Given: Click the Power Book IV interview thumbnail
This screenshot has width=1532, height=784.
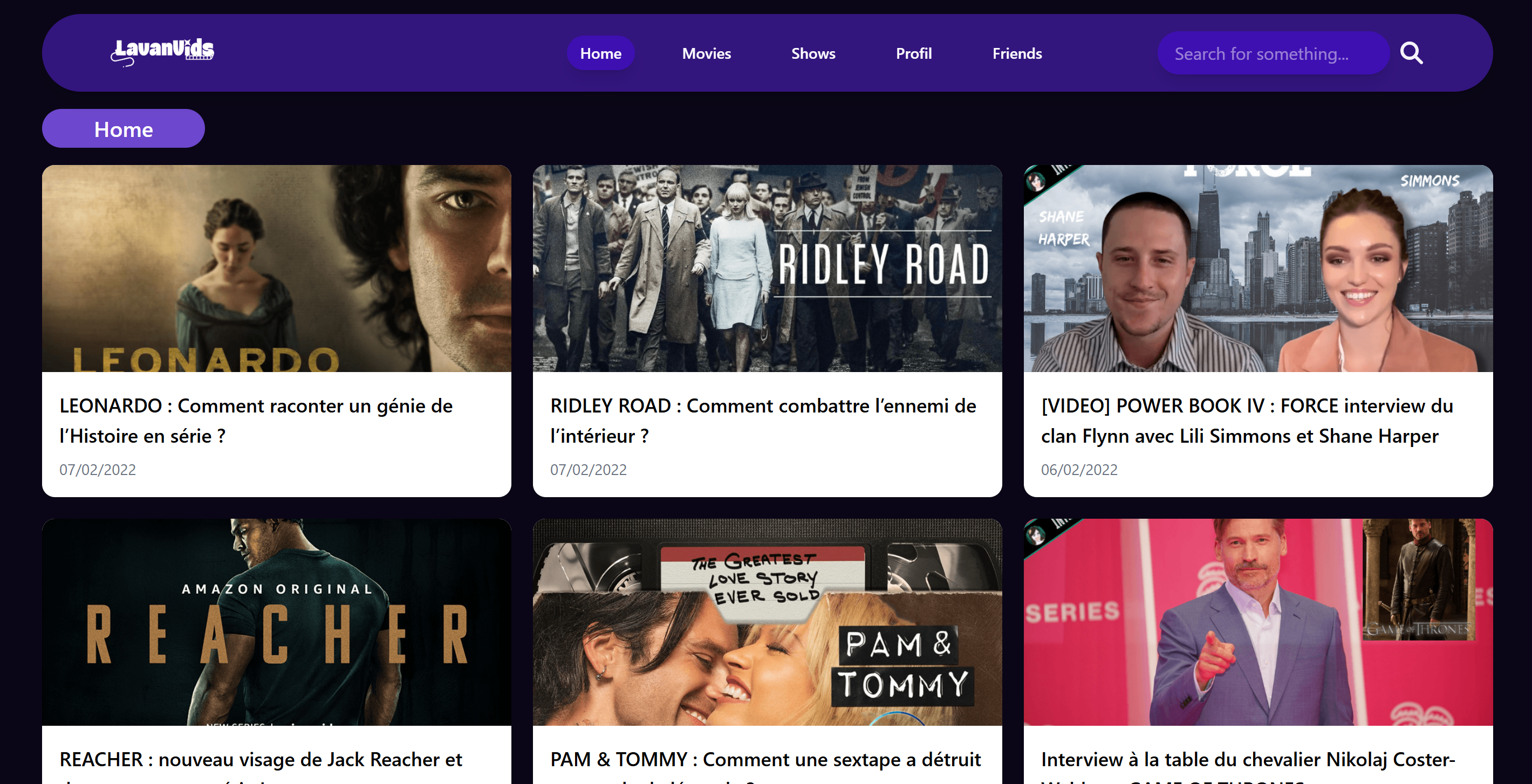Looking at the screenshot, I should pos(1257,269).
